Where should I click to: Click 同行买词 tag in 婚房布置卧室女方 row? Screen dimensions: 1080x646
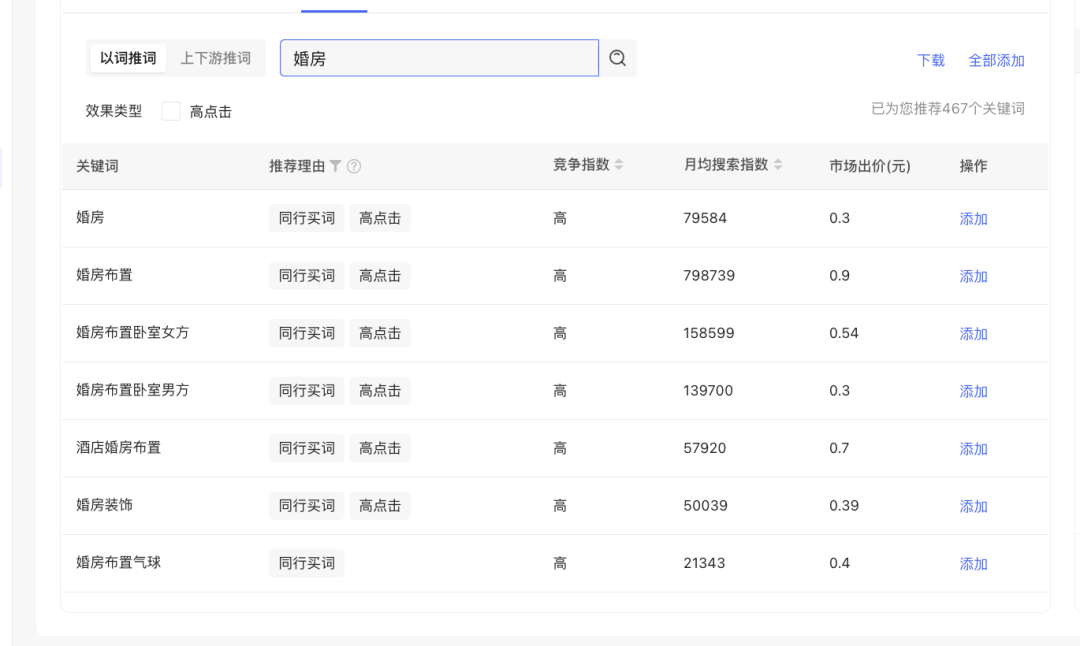[x=307, y=333]
